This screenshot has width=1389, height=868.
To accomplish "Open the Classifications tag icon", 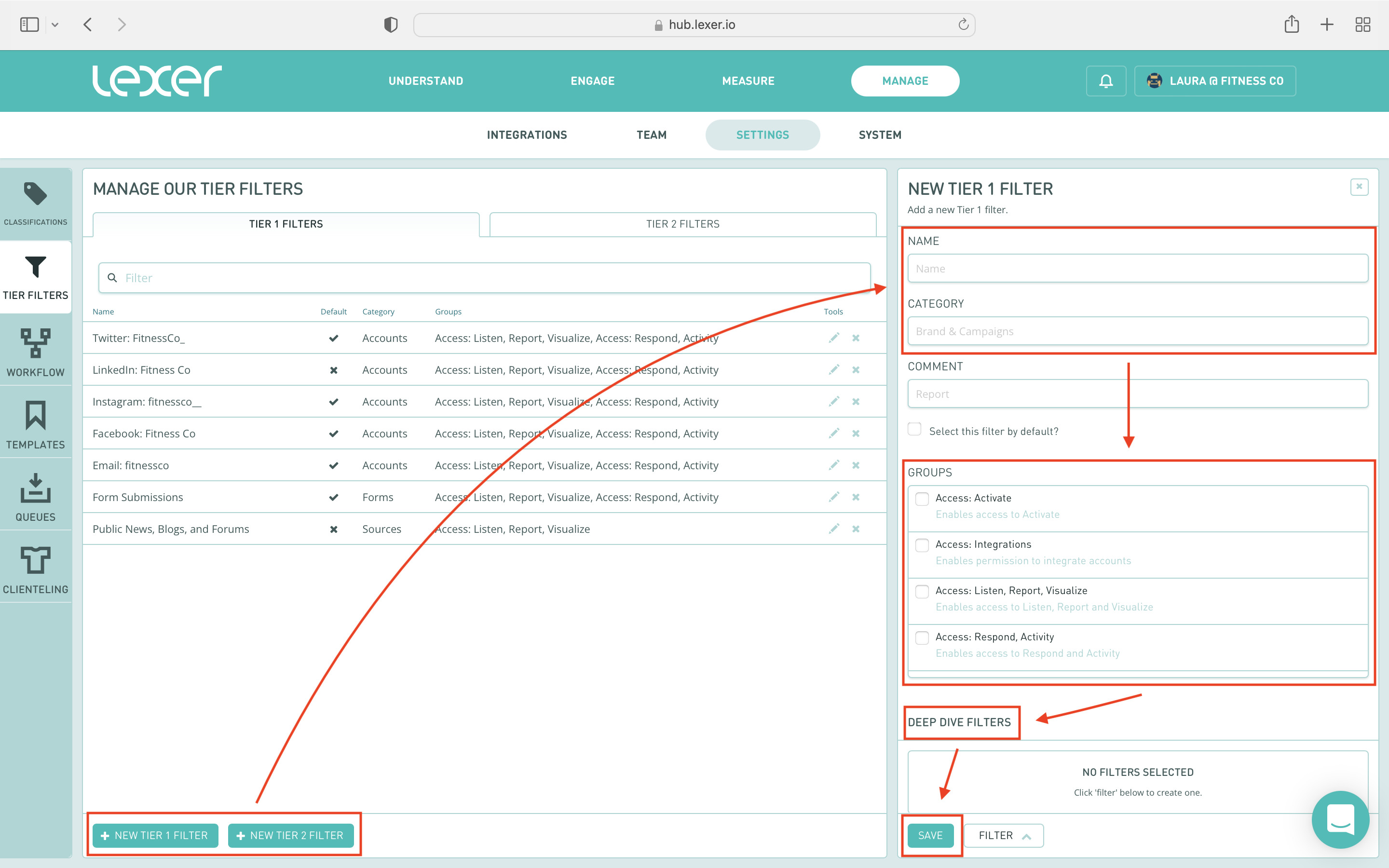I will [x=35, y=194].
